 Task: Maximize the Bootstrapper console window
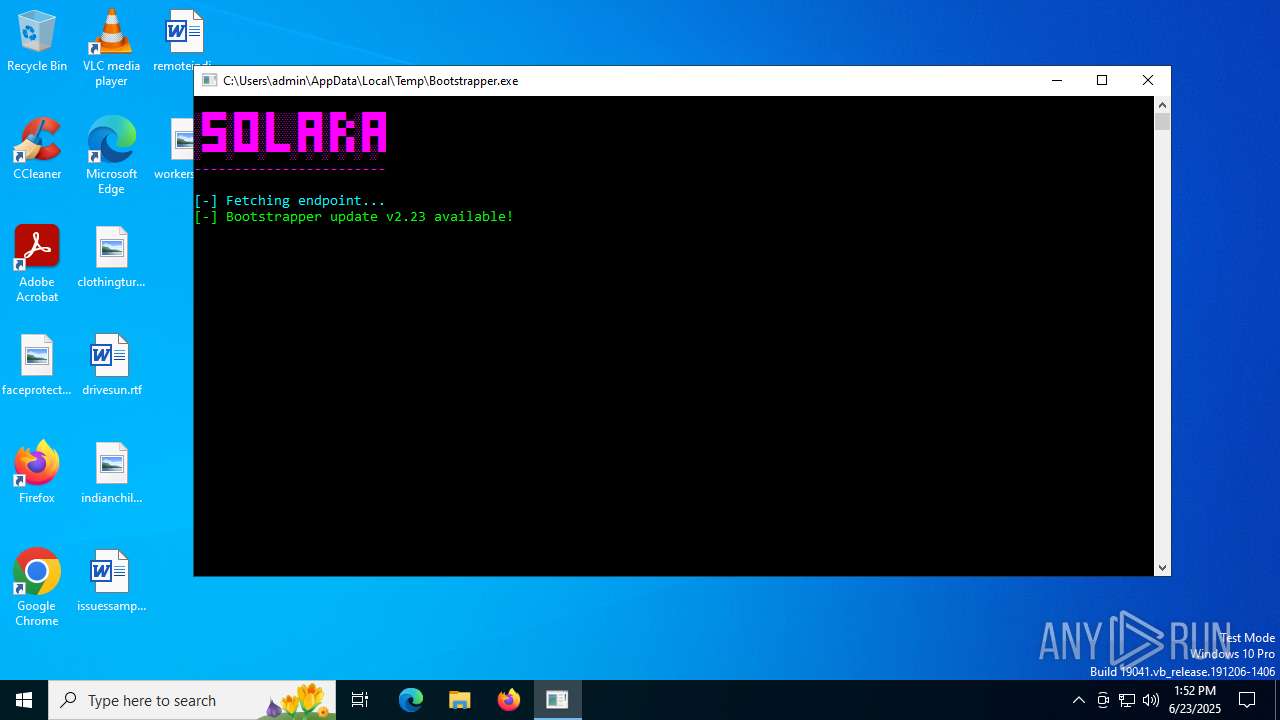(x=1102, y=81)
